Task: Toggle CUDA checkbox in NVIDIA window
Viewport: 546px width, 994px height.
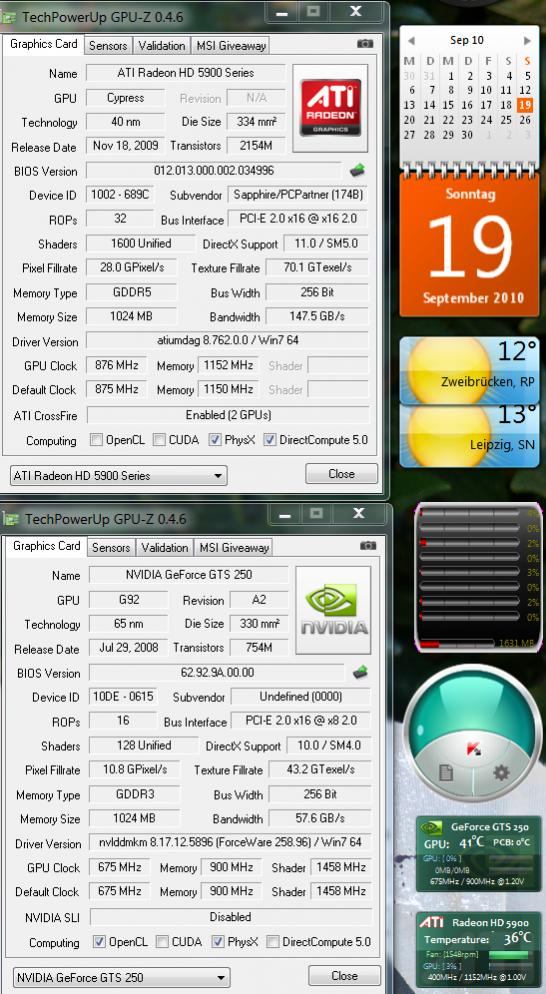Action: point(162,941)
